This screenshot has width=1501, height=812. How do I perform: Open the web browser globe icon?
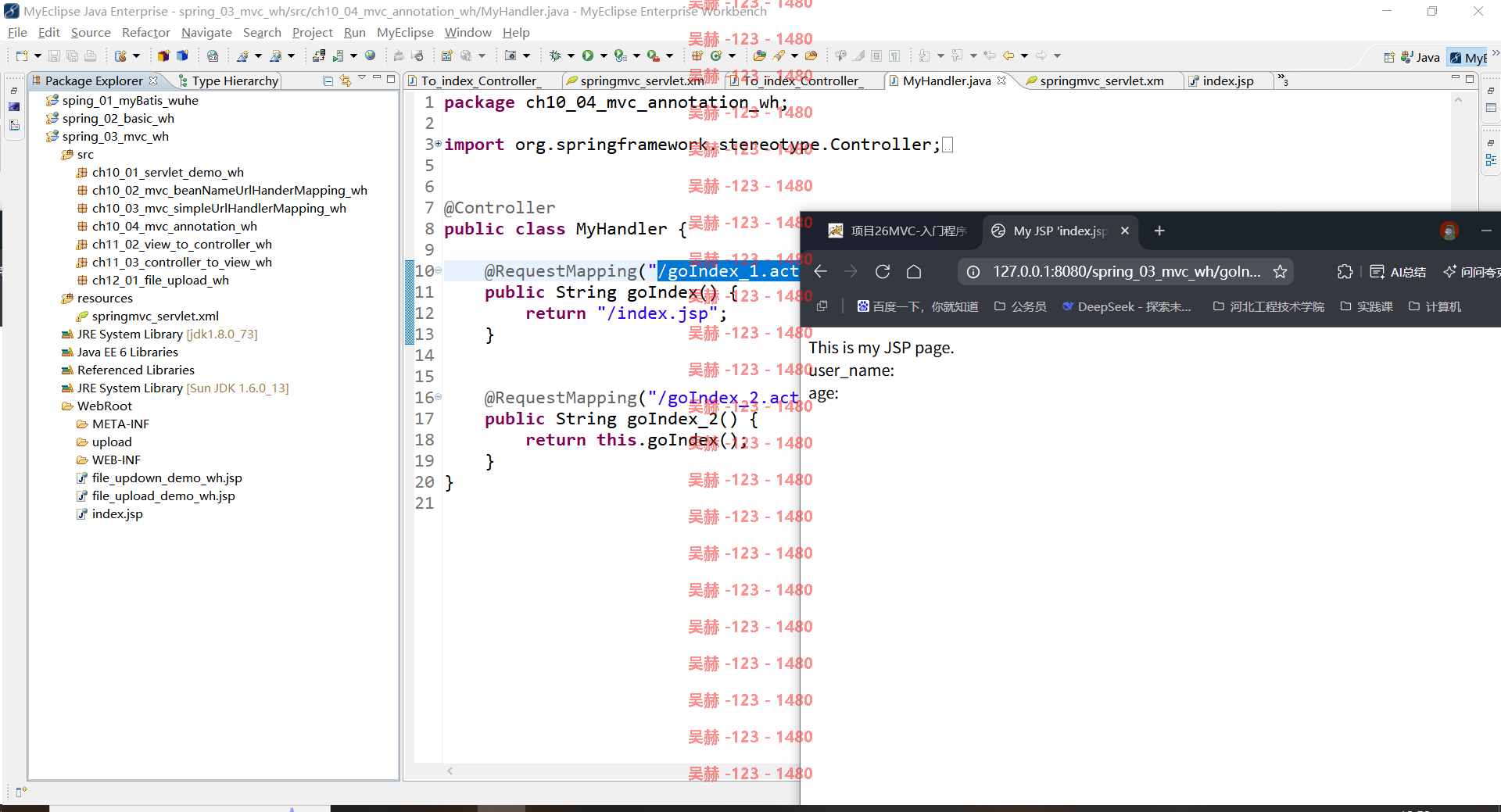(371, 55)
